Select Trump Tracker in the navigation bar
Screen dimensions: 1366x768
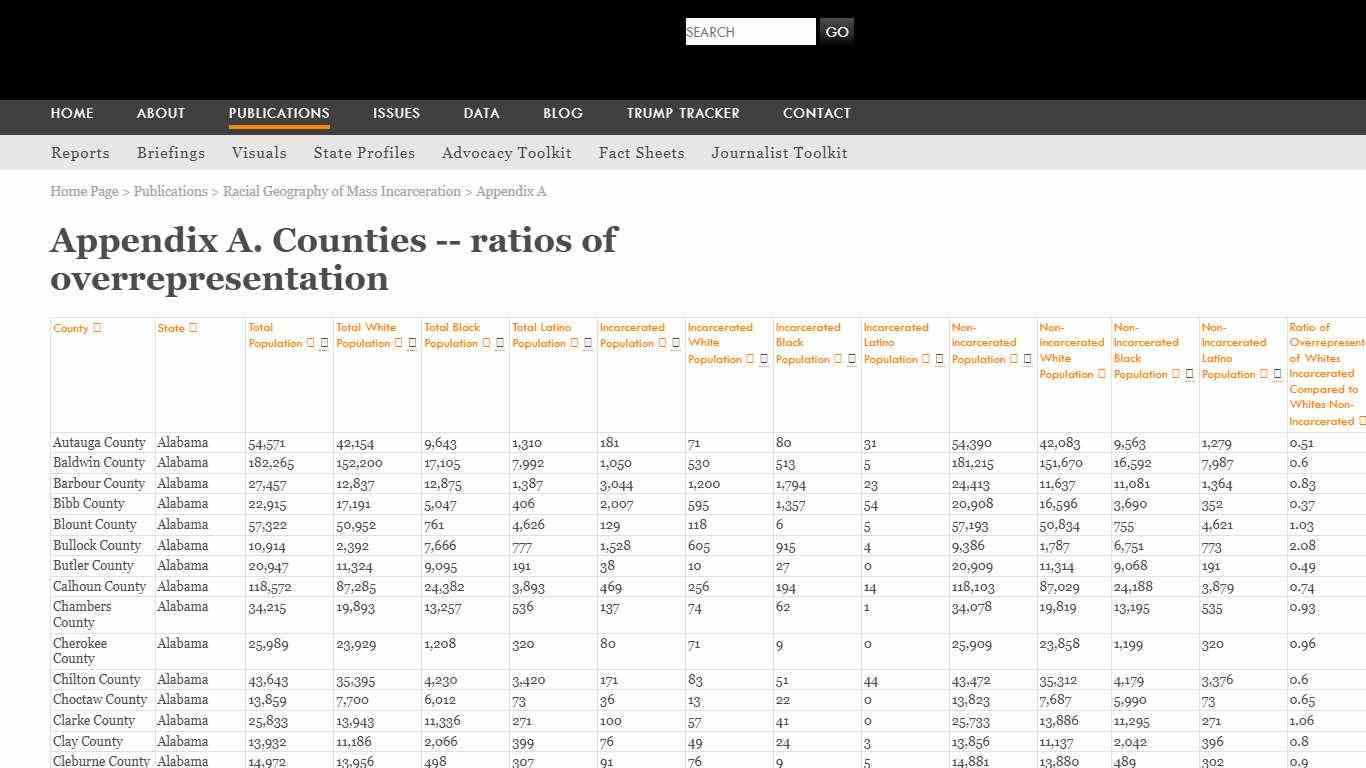point(683,113)
